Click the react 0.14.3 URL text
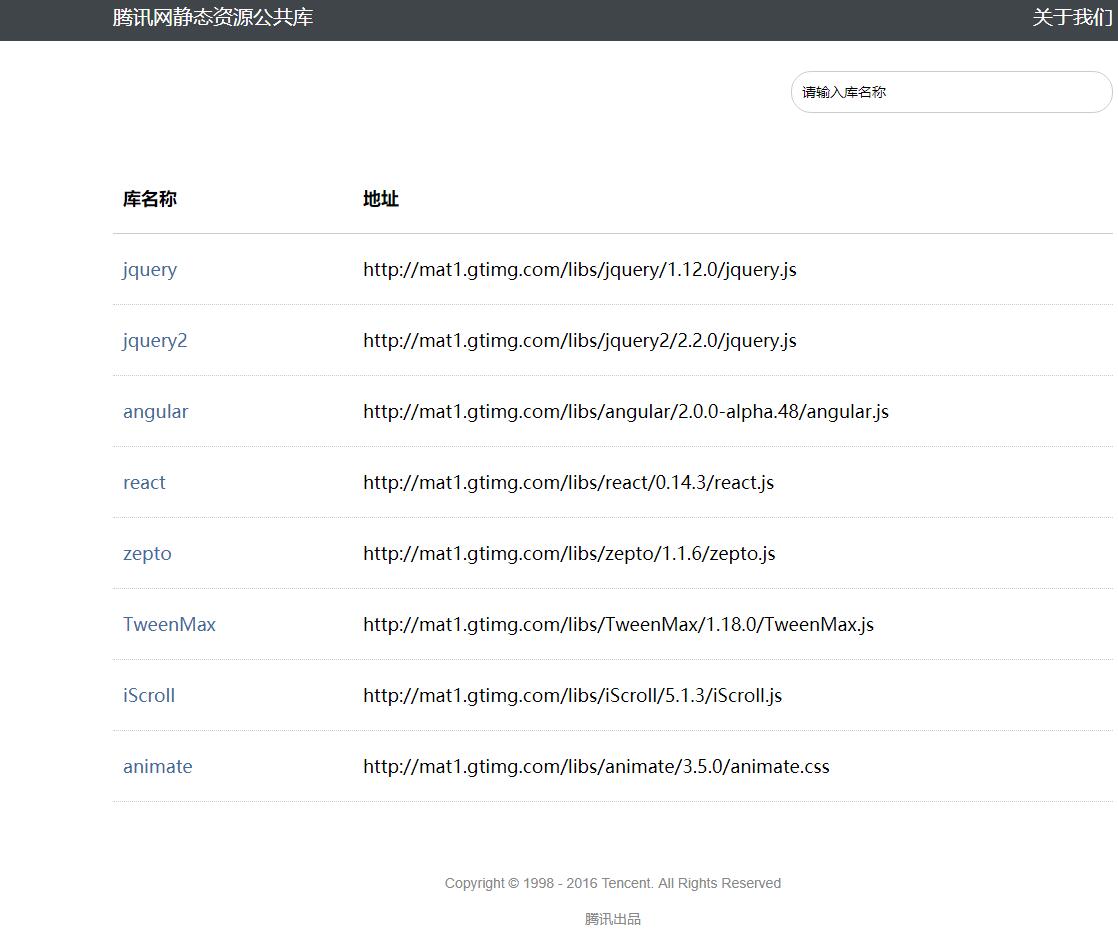The image size is (1118, 934). point(568,483)
